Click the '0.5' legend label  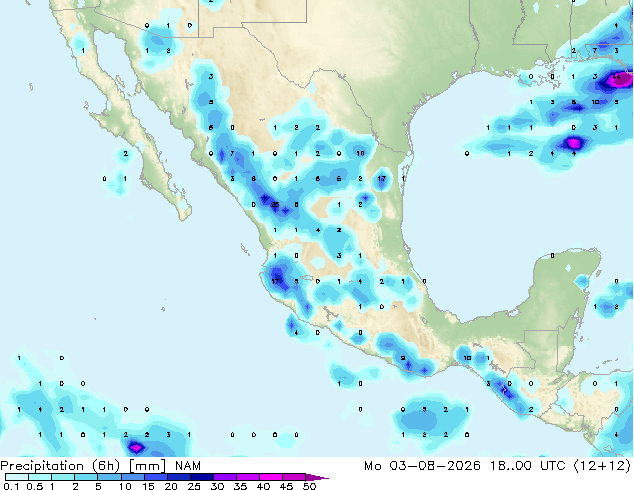click(x=35, y=486)
